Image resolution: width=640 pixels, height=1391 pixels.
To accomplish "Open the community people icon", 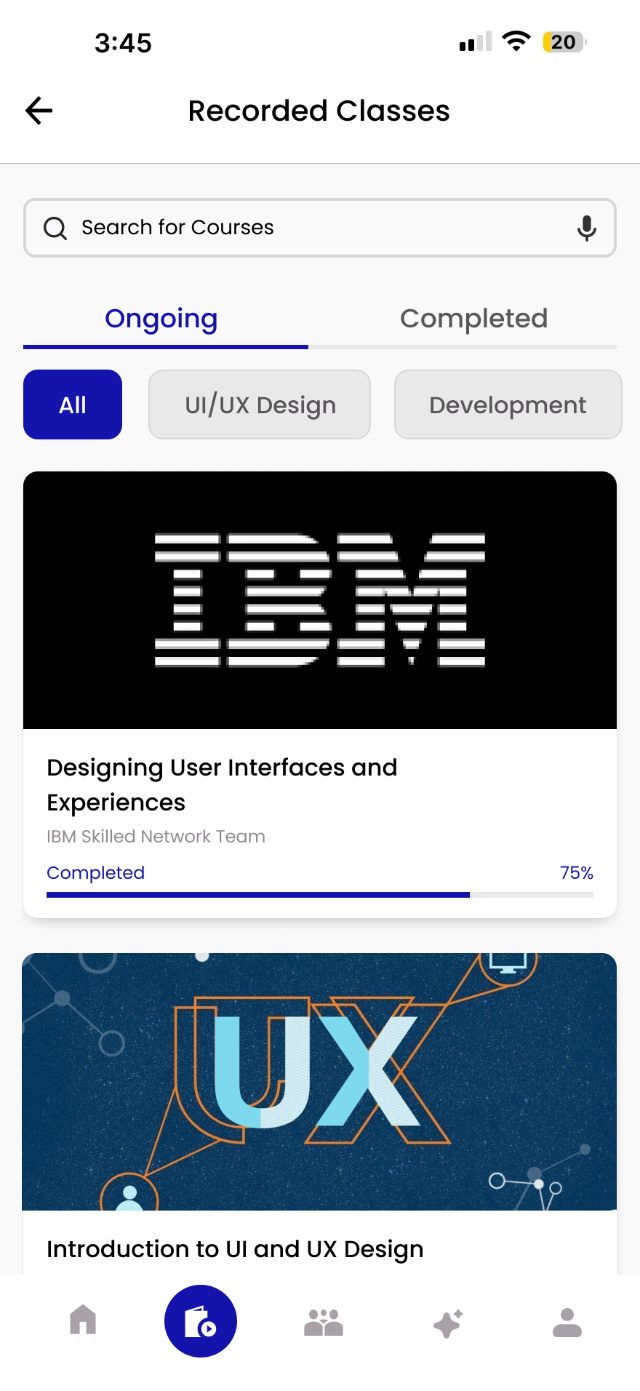I will (323, 1322).
